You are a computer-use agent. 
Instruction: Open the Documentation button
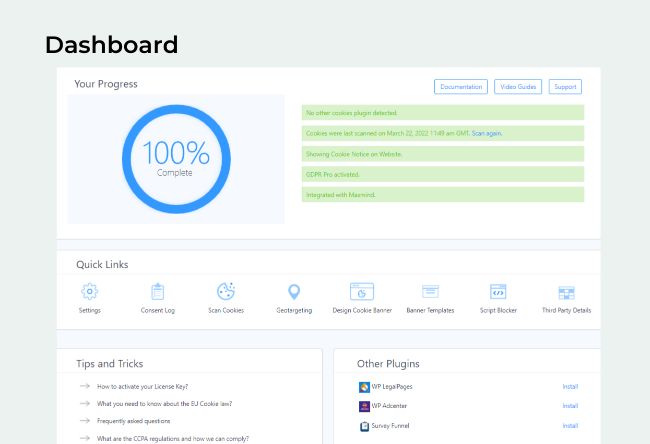point(461,87)
